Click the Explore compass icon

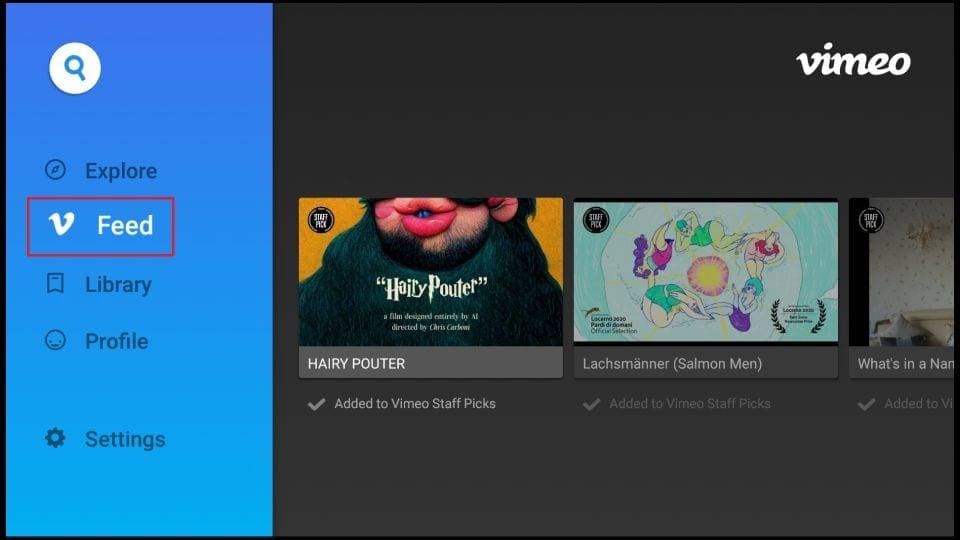coord(56,170)
